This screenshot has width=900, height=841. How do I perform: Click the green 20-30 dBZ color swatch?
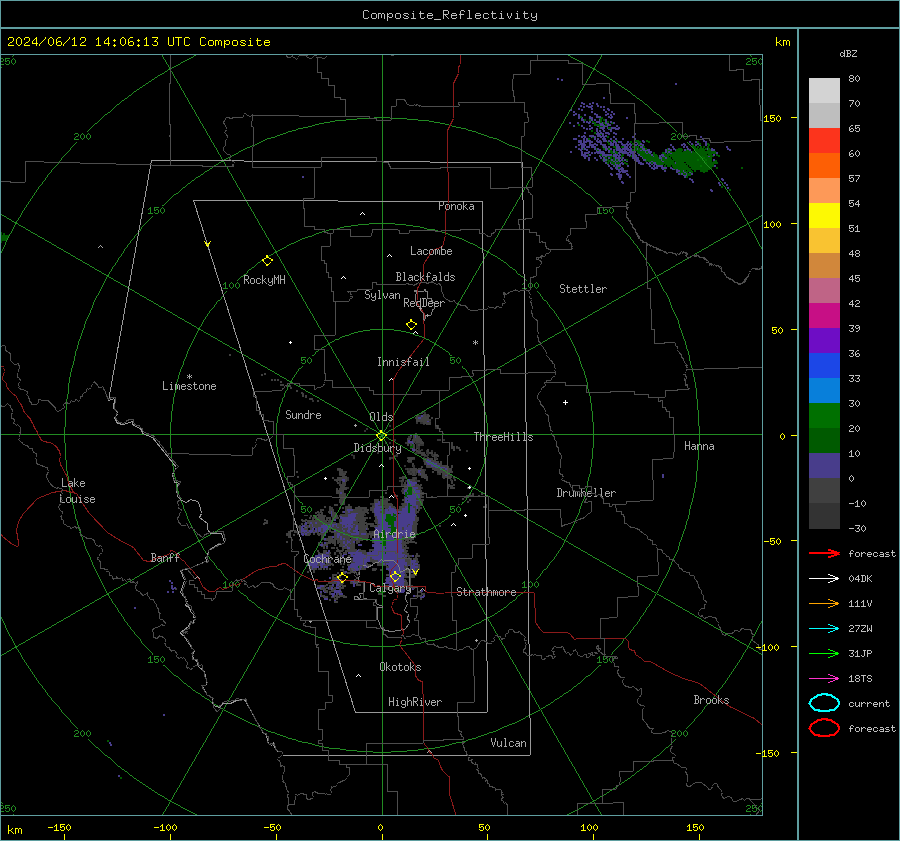click(x=824, y=415)
